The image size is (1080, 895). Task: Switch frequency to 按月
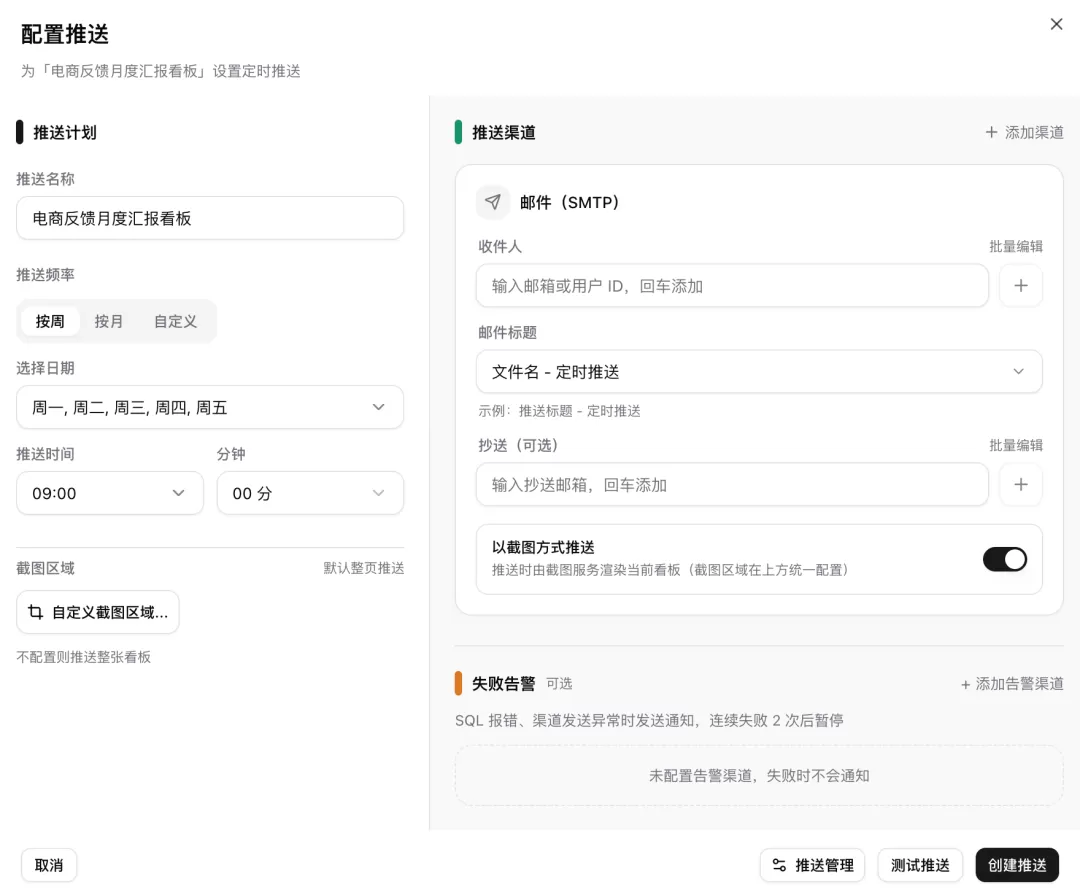pyautogui.click(x=109, y=321)
